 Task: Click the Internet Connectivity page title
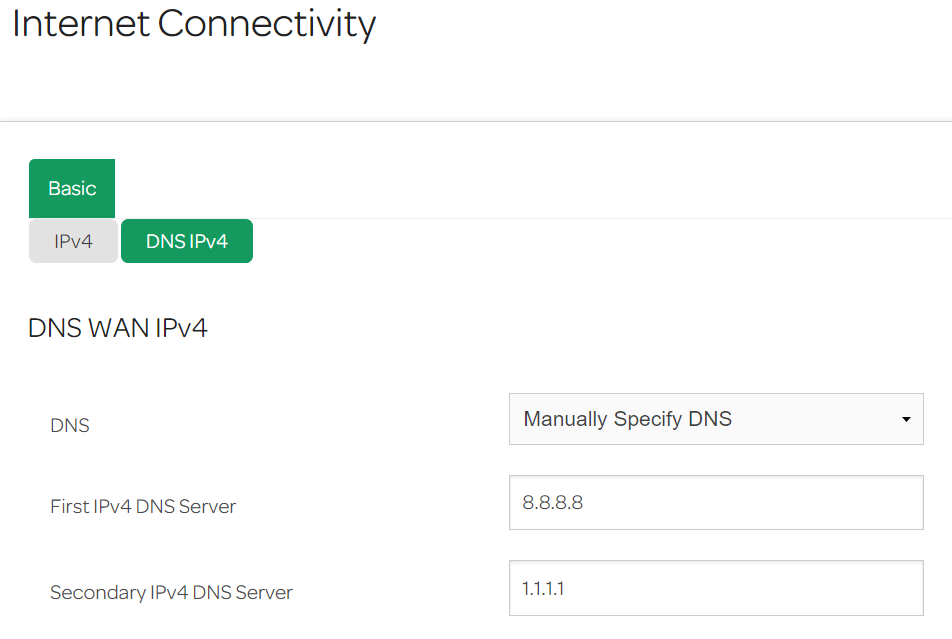tap(193, 24)
